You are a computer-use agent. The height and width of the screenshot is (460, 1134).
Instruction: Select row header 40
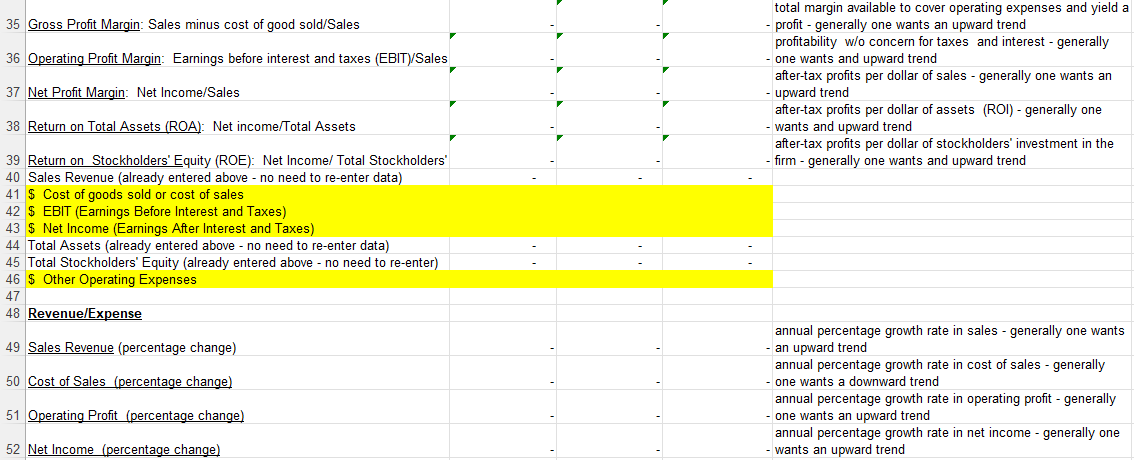click(x=12, y=177)
